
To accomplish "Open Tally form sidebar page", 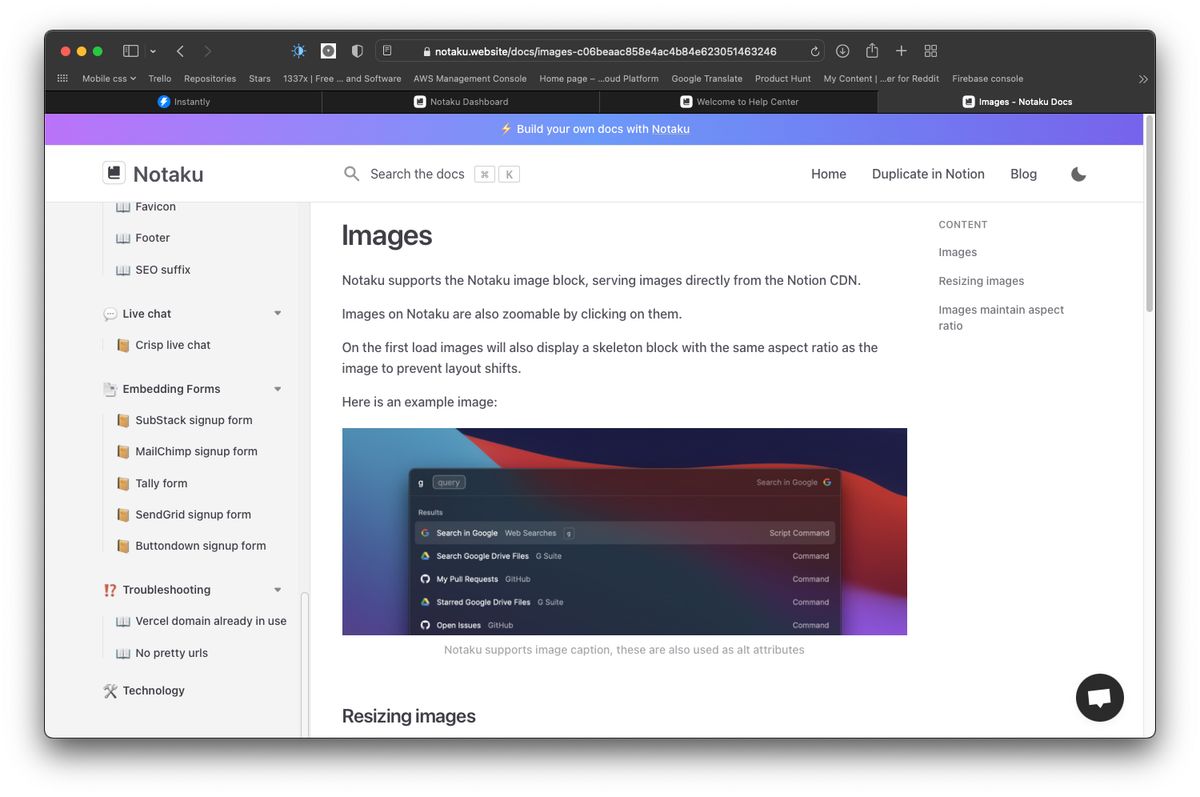I will click(161, 483).
